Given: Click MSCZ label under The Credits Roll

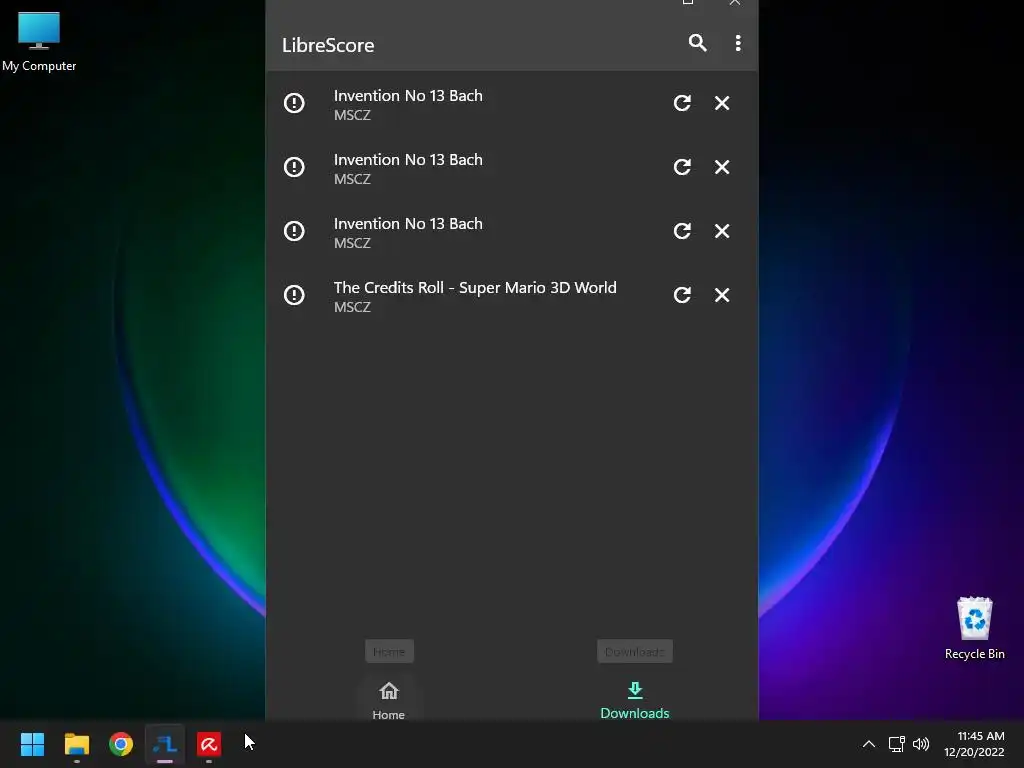Looking at the screenshot, I should pos(352,307).
